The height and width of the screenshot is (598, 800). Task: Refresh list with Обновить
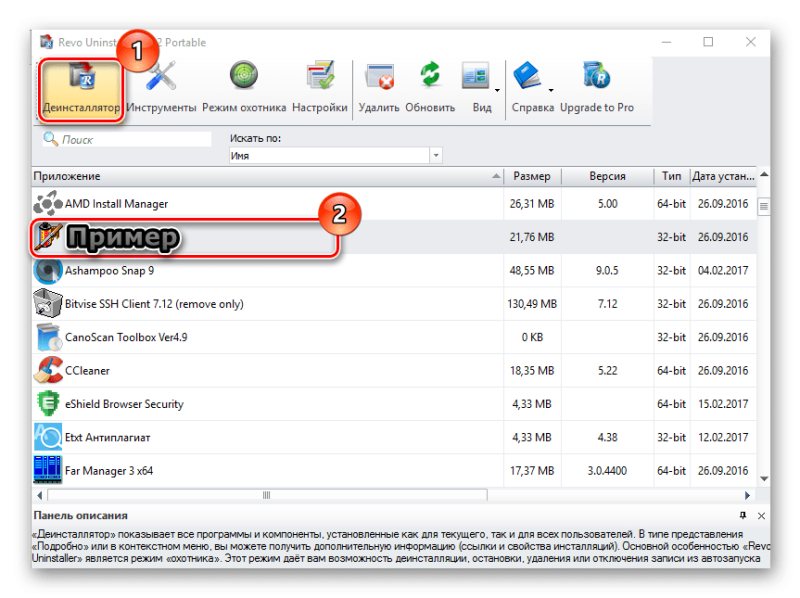click(x=430, y=87)
